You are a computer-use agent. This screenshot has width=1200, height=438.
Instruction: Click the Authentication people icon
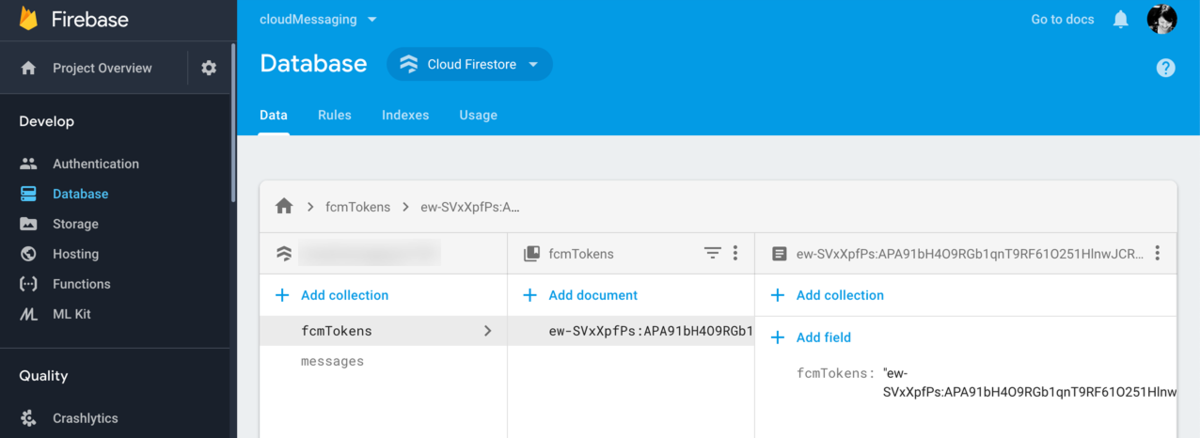pos(28,163)
